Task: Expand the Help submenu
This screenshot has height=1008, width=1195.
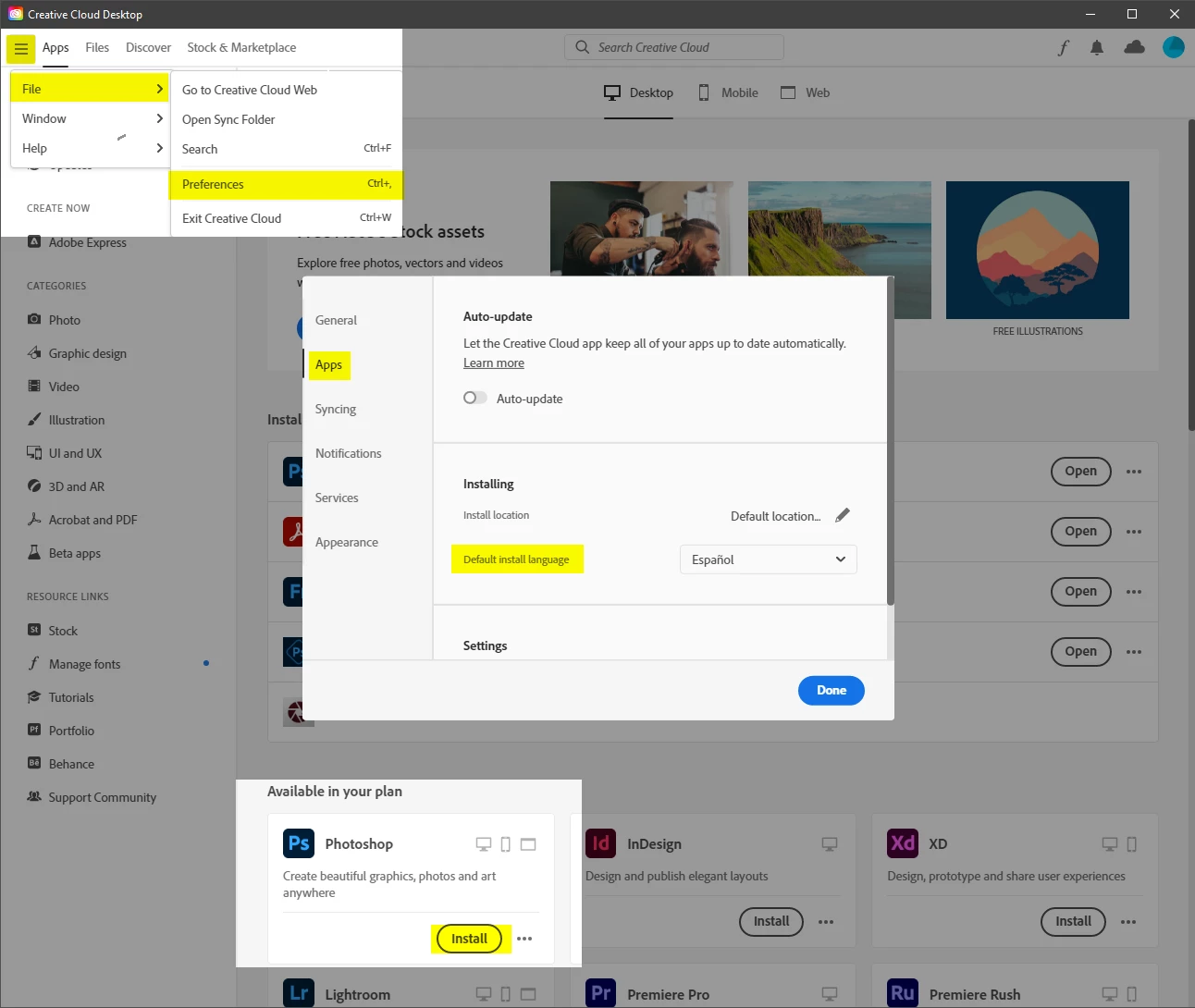Action: [90, 148]
